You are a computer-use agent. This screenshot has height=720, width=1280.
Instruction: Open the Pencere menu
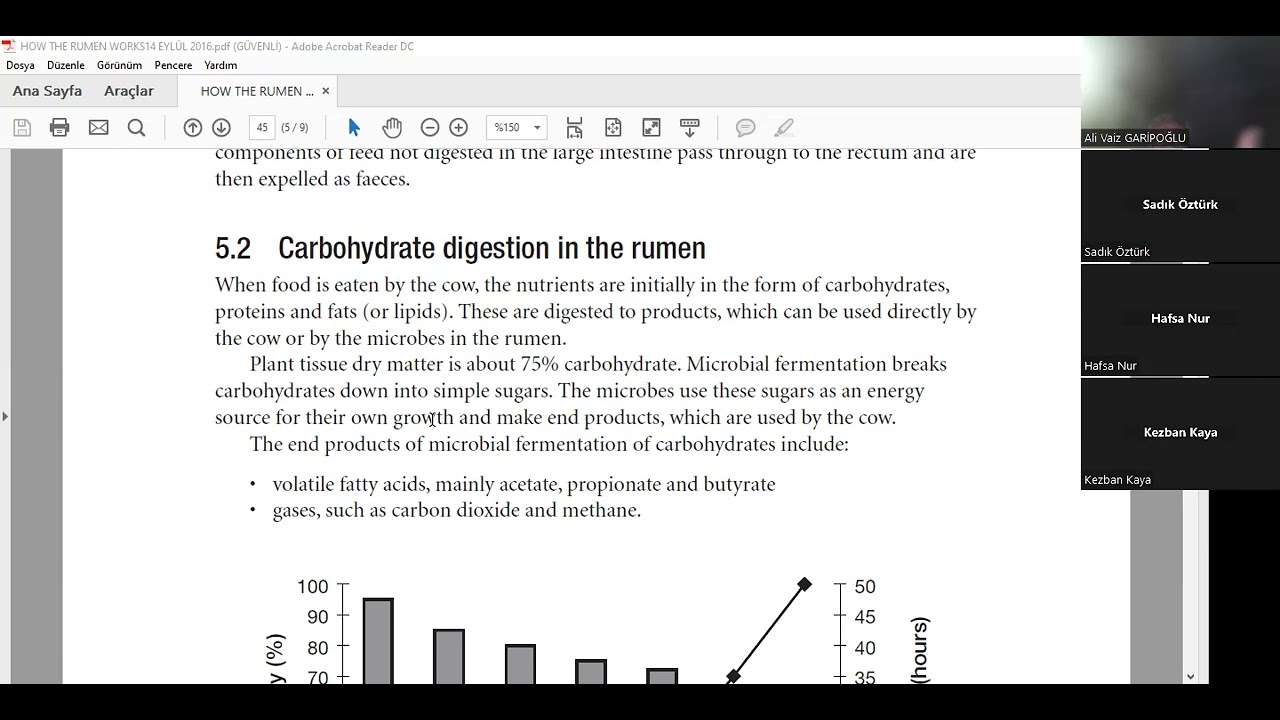click(173, 65)
